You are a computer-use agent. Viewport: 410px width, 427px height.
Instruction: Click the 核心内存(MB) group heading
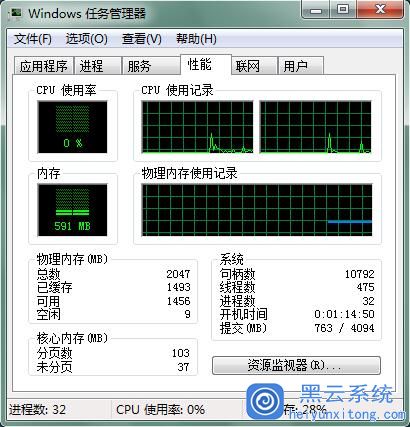pos(72,338)
